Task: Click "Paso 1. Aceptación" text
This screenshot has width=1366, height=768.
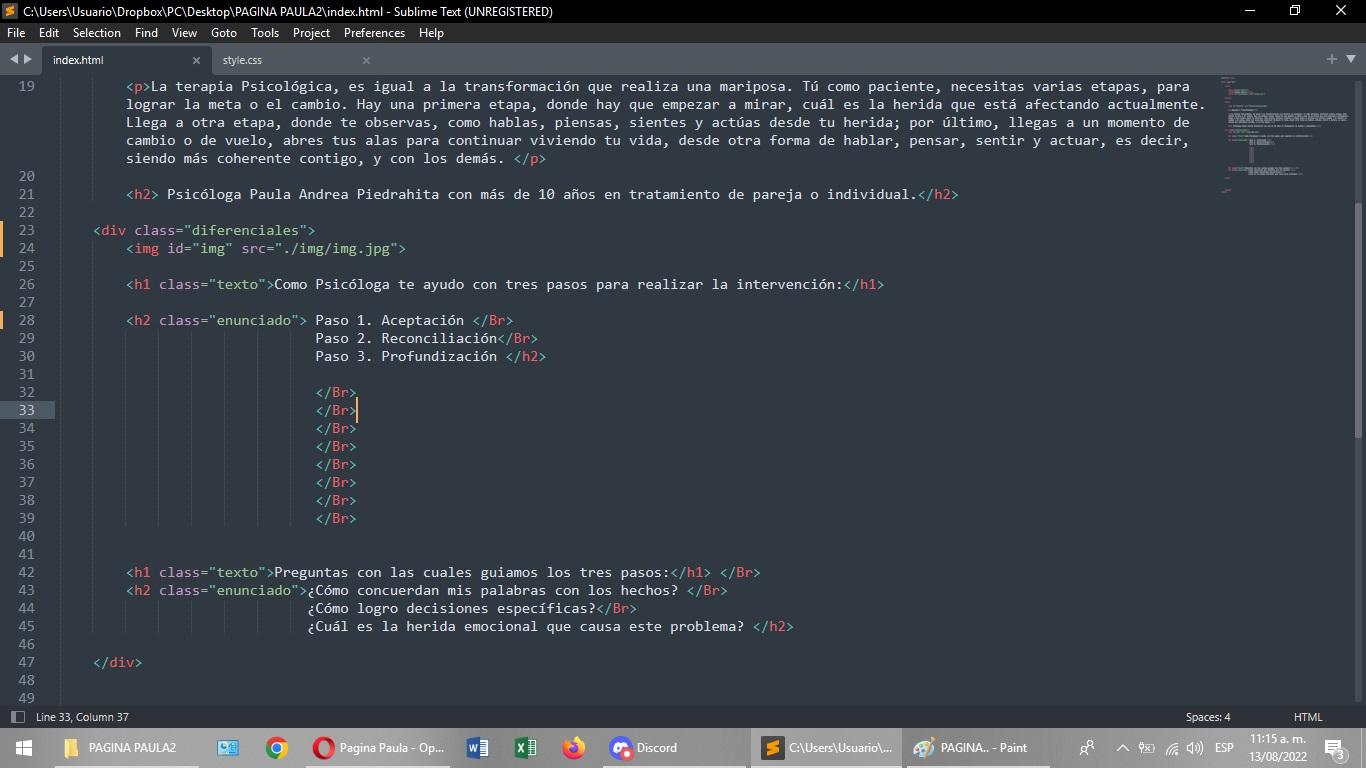Action: tap(389, 320)
